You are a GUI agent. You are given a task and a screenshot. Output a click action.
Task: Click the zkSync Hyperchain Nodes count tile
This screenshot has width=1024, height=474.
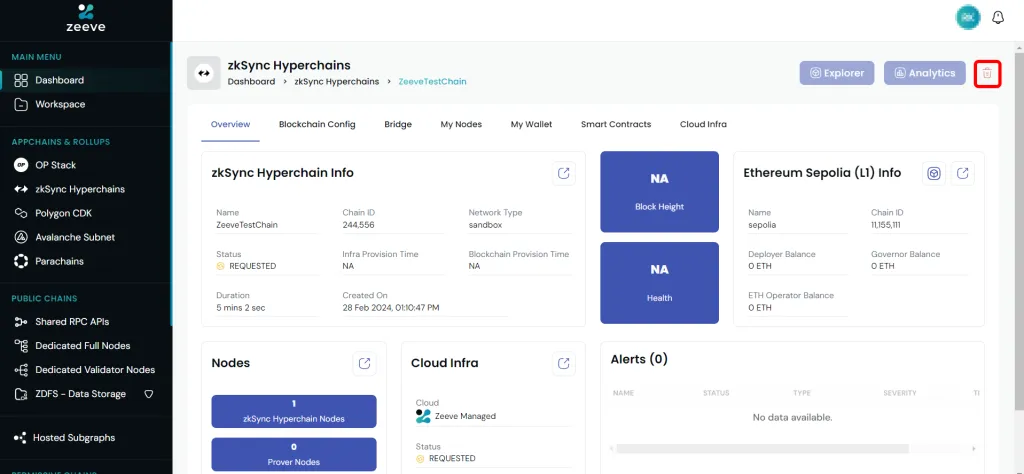point(294,411)
